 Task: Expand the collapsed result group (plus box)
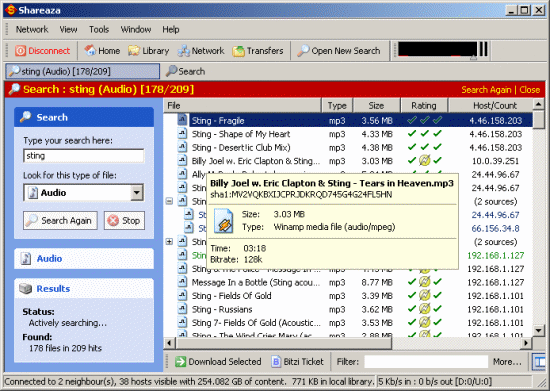(169, 242)
